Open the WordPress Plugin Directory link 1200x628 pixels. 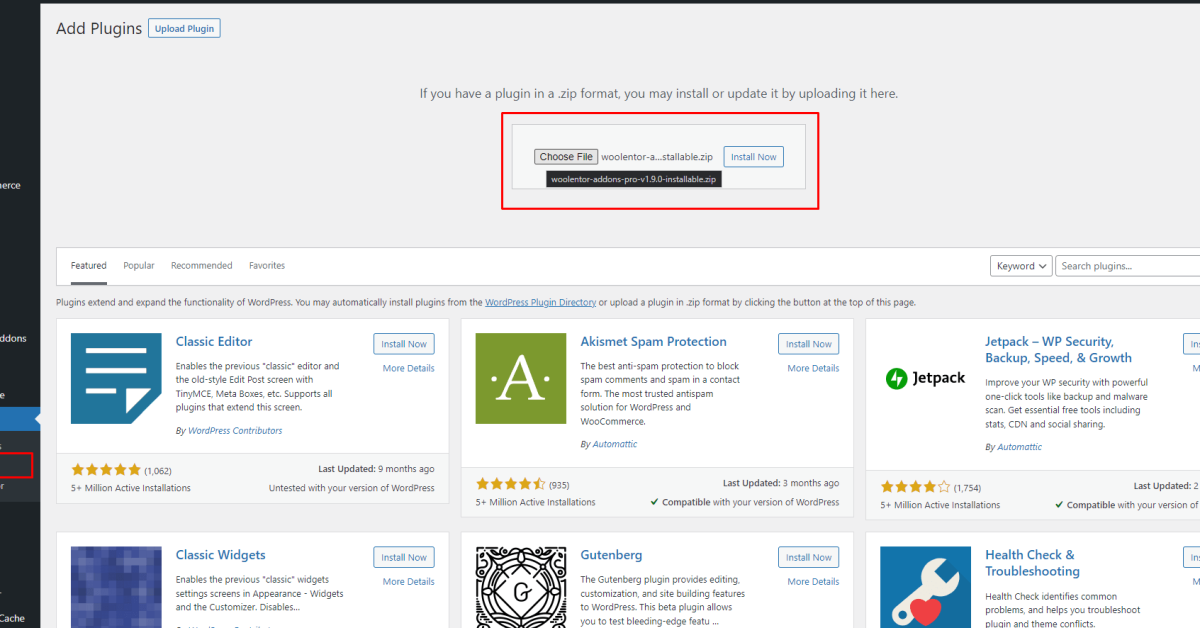click(540, 301)
